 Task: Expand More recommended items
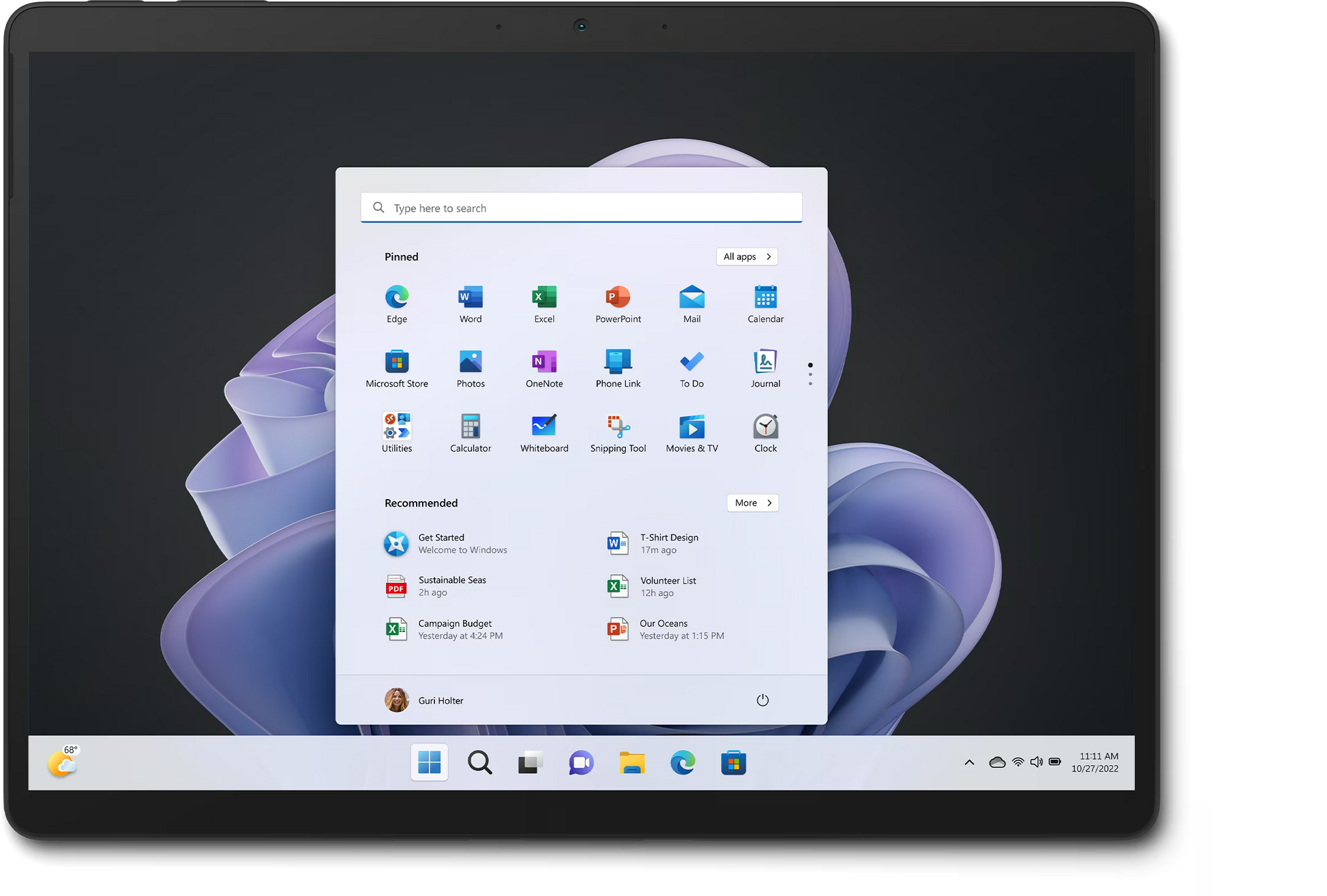point(752,503)
